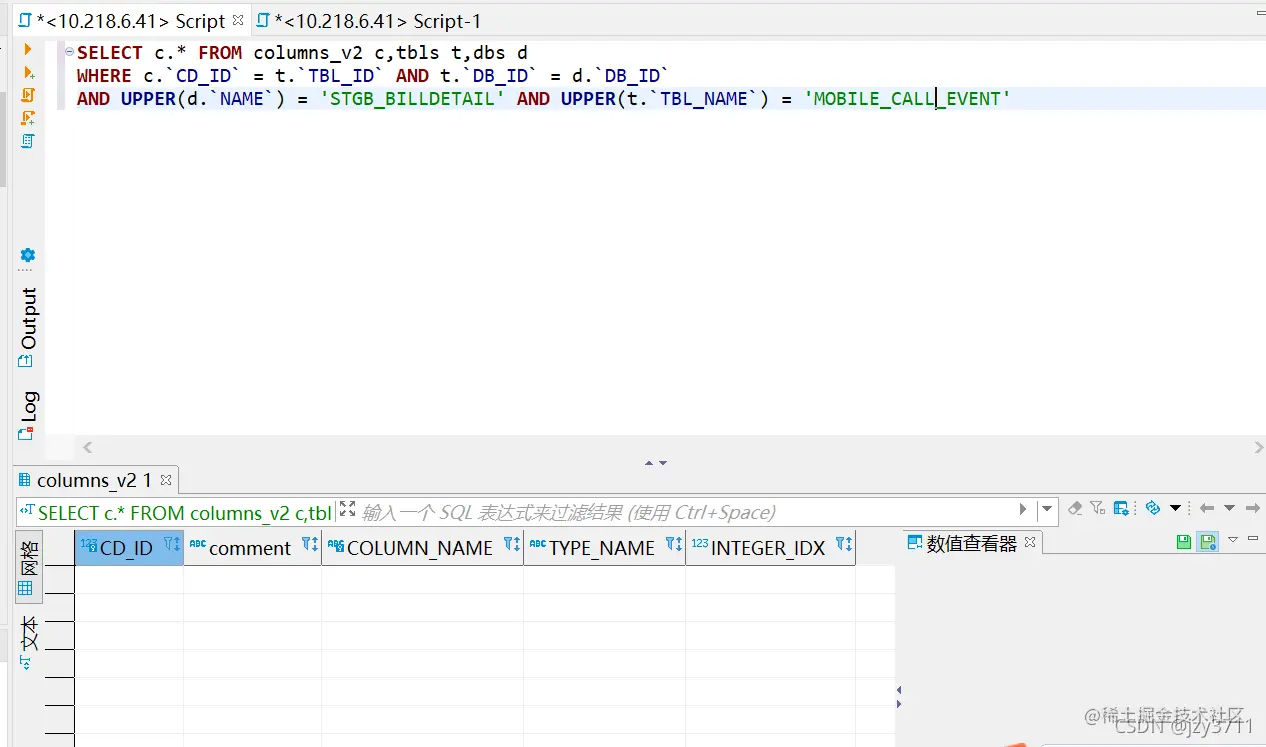Click the panel divider collapse arrows
Viewport: 1266px width, 747px height.
click(655, 463)
